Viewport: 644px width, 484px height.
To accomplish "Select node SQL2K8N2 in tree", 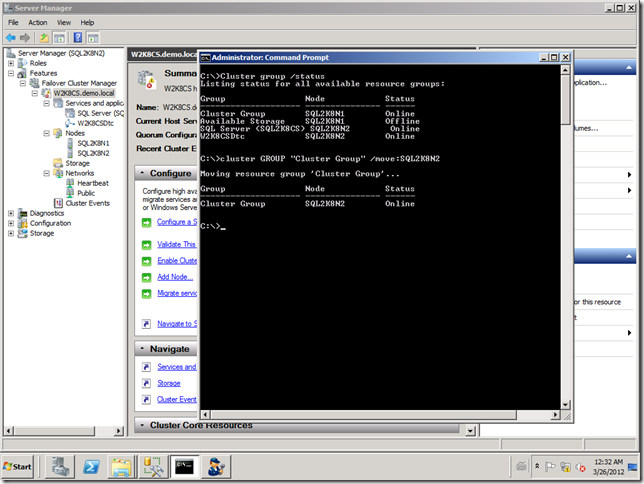I will pos(93,153).
